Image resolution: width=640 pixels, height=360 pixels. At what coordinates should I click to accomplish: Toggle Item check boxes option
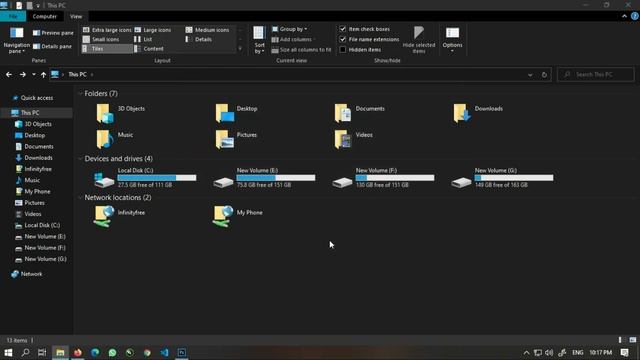(x=343, y=29)
